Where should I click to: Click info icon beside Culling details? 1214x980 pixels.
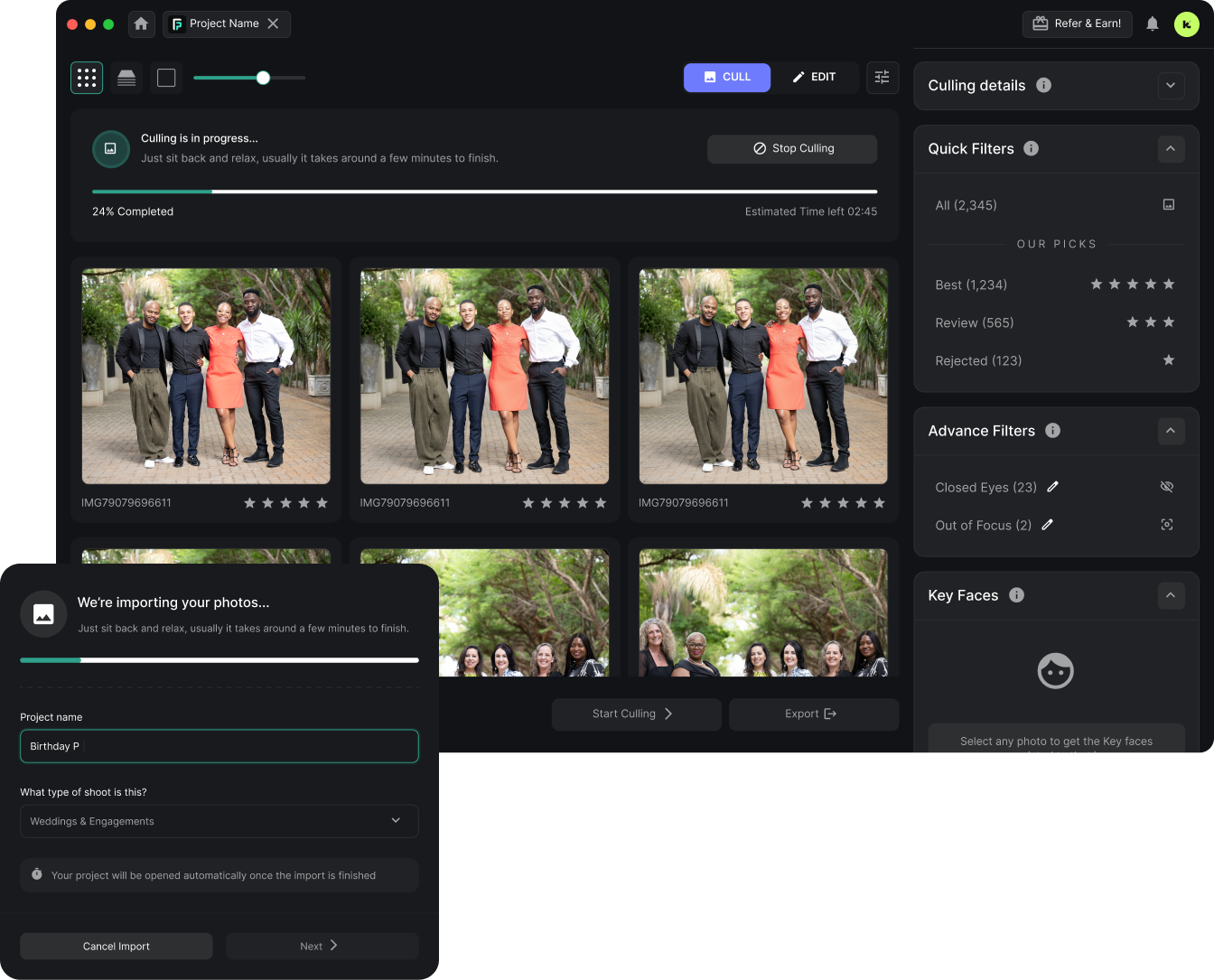[1043, 85]
